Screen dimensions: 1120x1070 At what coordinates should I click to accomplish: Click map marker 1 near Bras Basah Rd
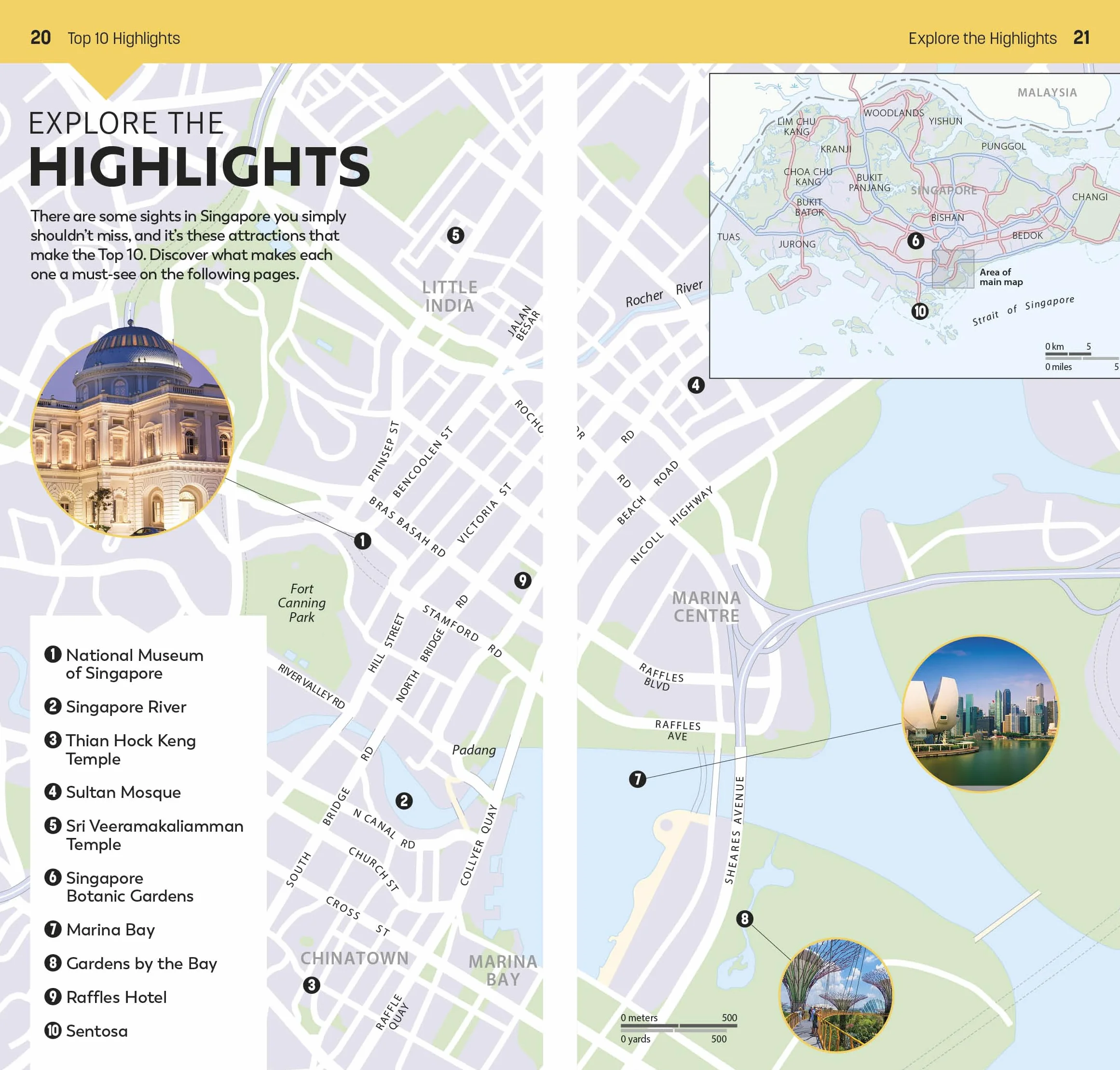pyautogui.click(x=363, y=541)
